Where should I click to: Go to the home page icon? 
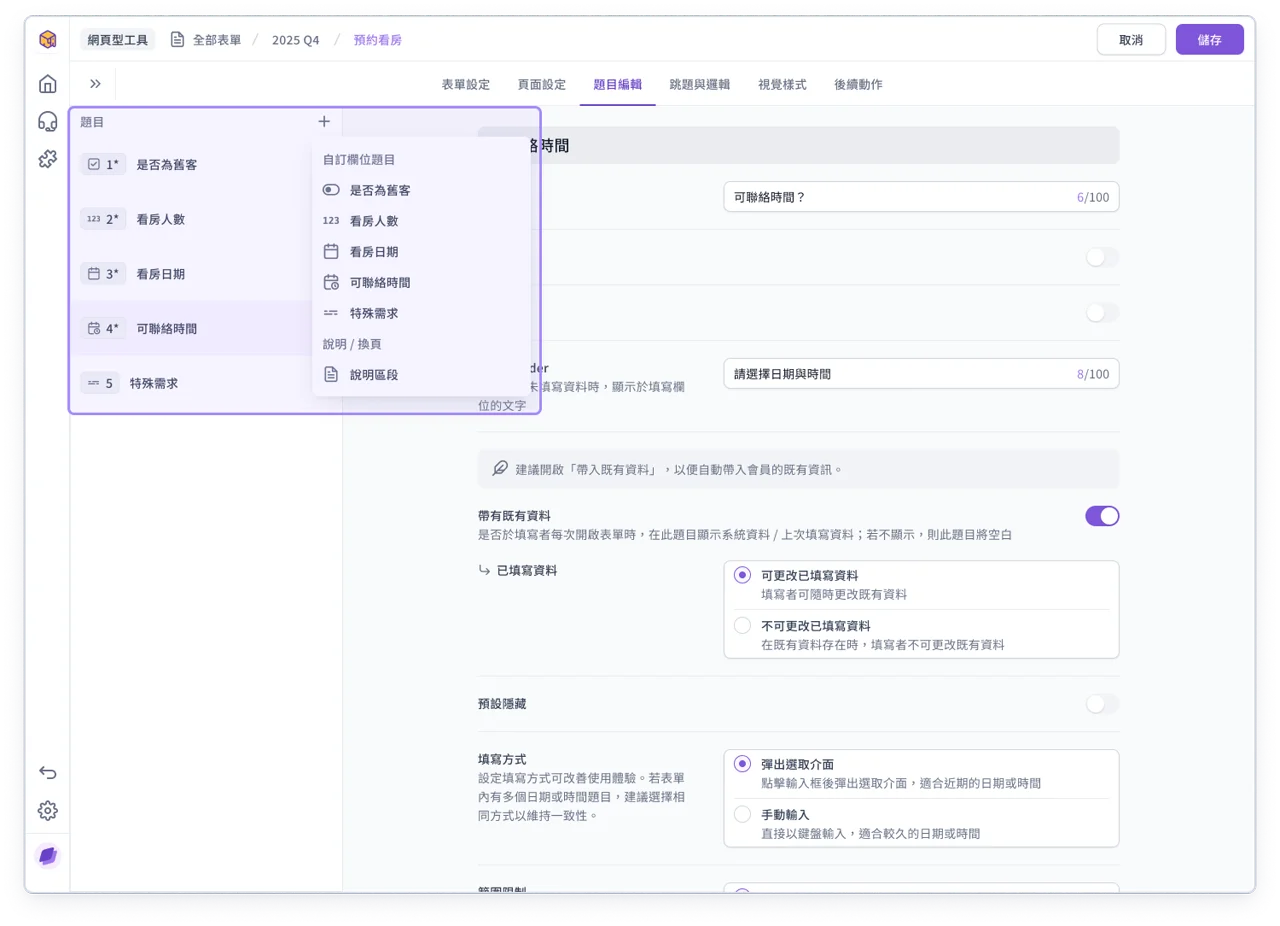point(47,84)
